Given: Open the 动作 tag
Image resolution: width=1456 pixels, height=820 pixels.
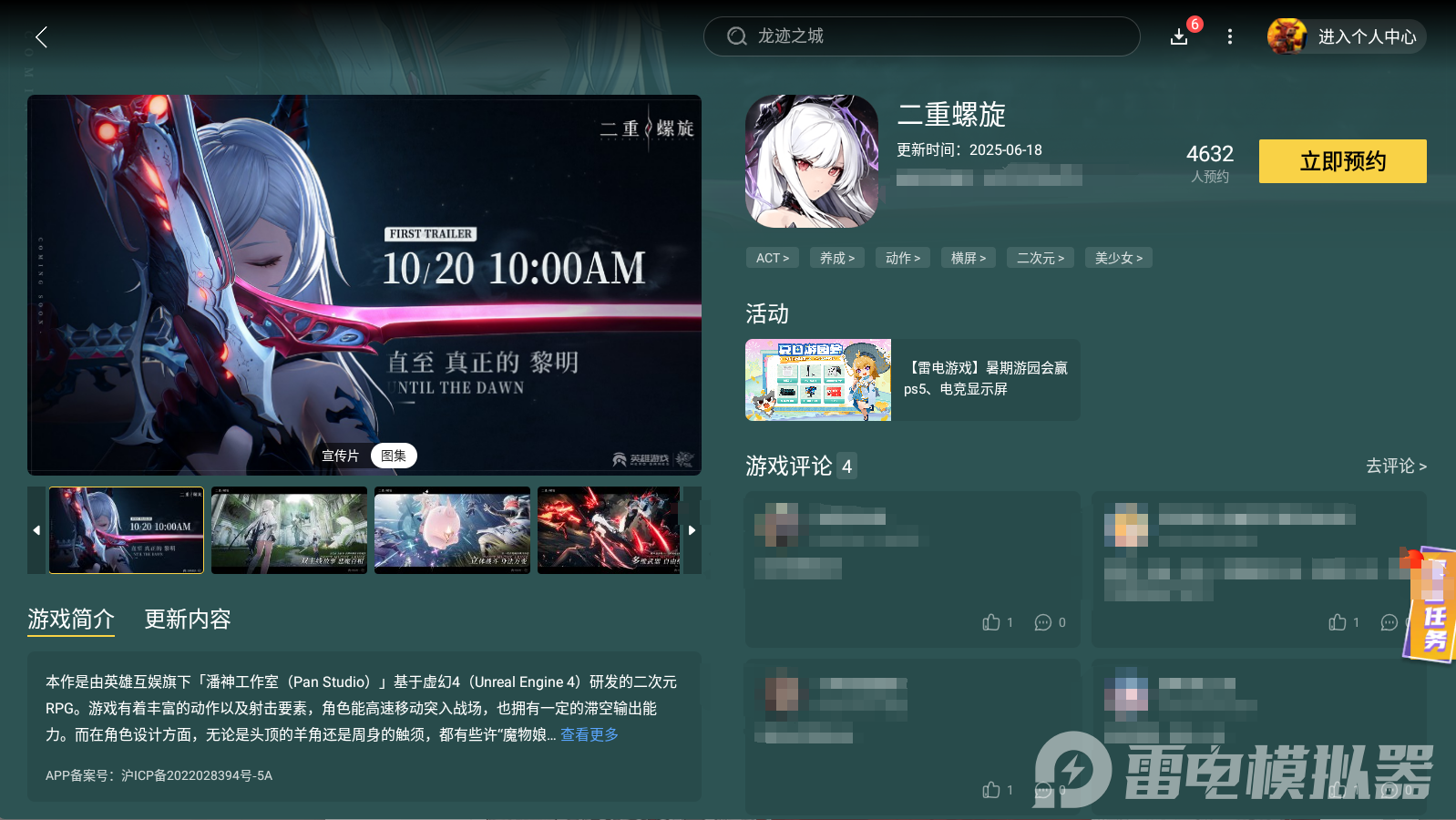Looking at the screenshot, I should click(903, 258).
